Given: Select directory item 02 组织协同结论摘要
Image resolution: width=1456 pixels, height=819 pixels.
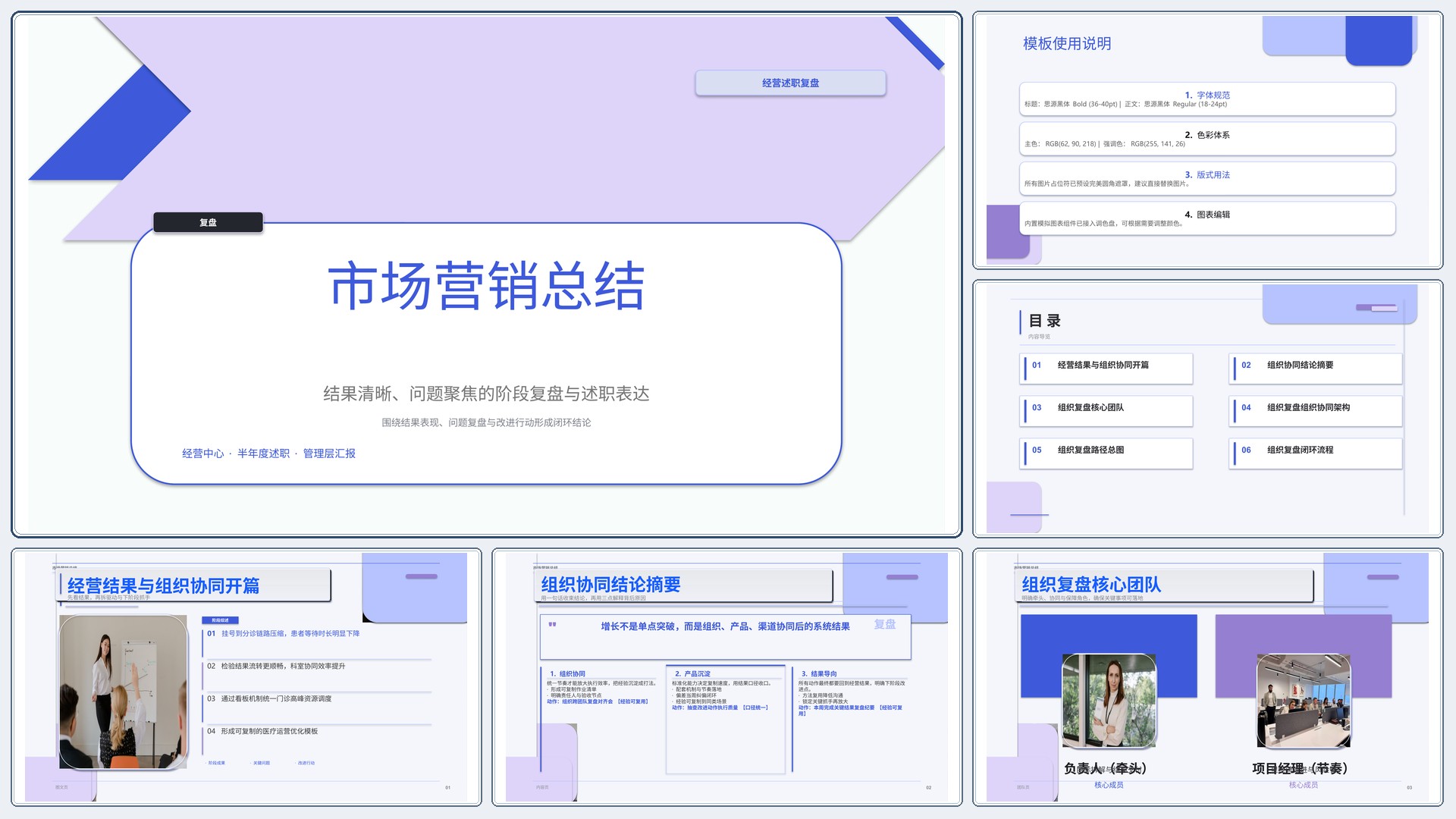Looking at the screenshot, I should click(x=1316, y=368).
